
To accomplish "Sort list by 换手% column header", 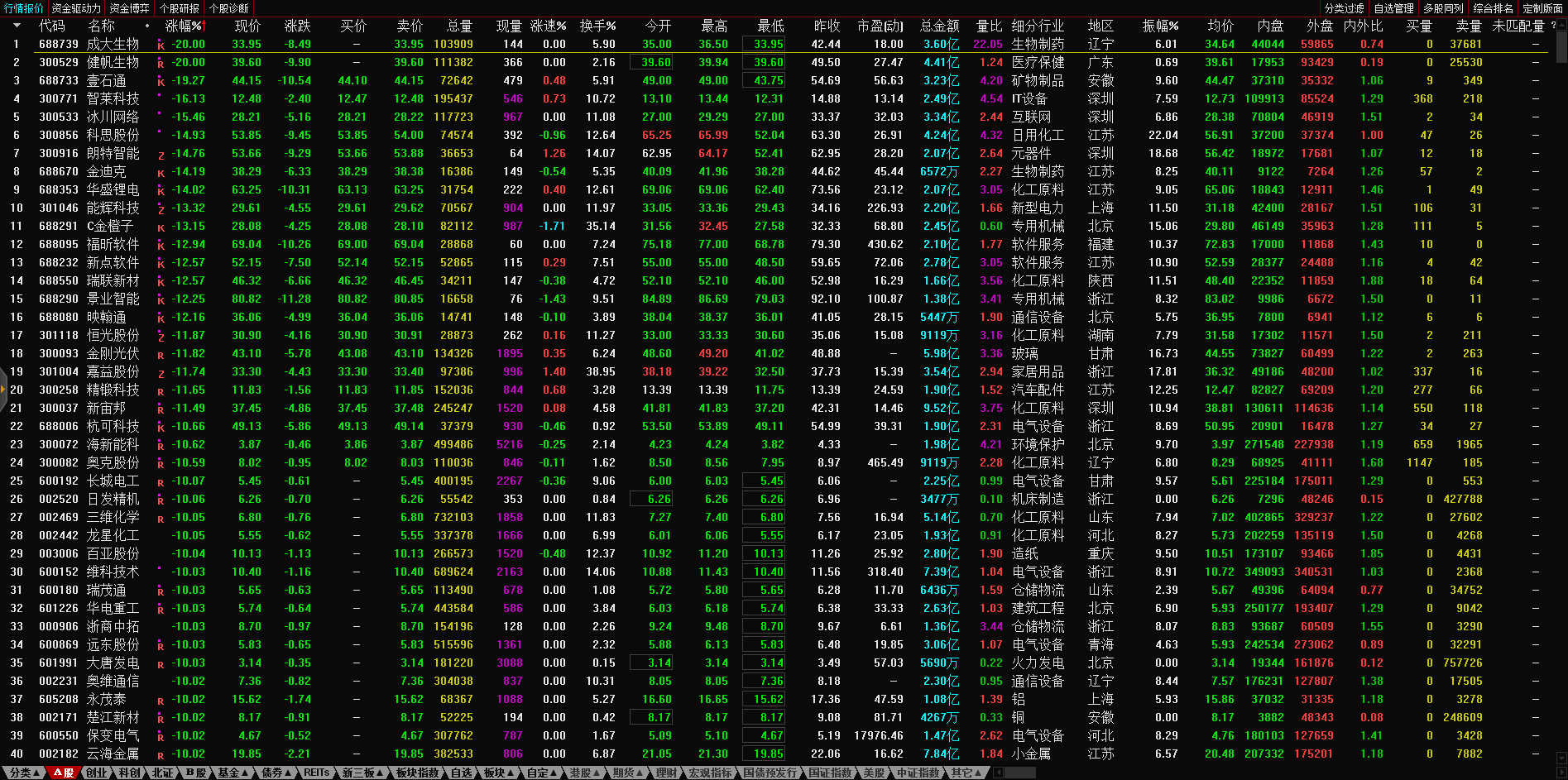I will pos(597,26).
